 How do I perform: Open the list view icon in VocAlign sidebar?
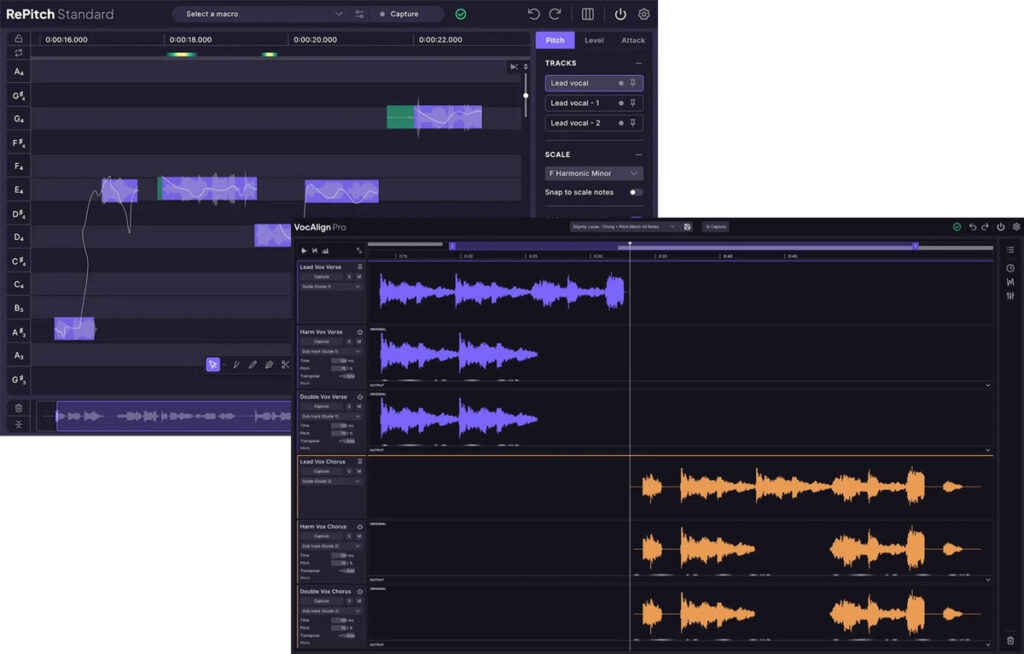point(1010,250)
